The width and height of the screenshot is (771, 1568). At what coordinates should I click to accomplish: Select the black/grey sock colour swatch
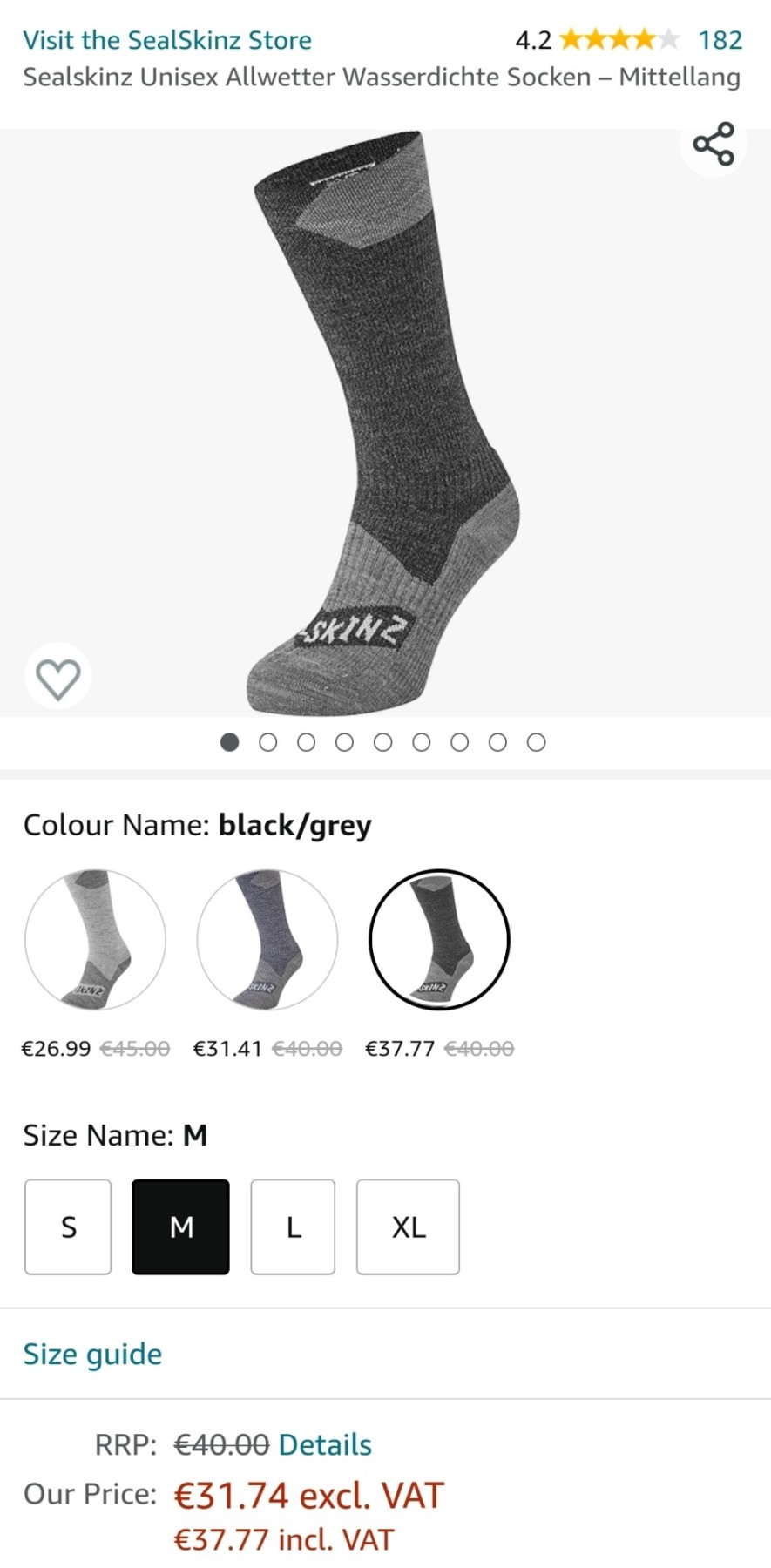[439, 940]
